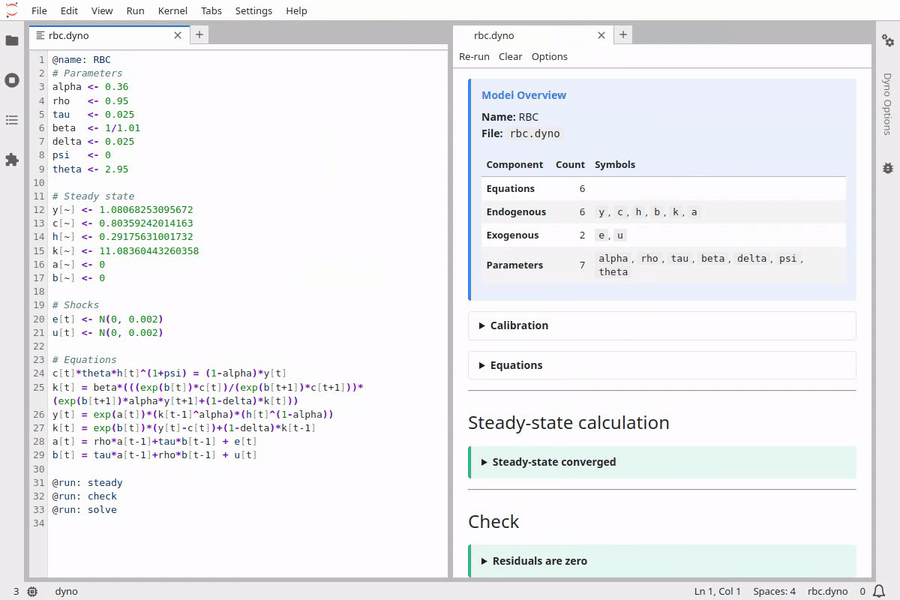Expand the Residuals are zero details
The image size is (900, 600).
coord(662,561)
